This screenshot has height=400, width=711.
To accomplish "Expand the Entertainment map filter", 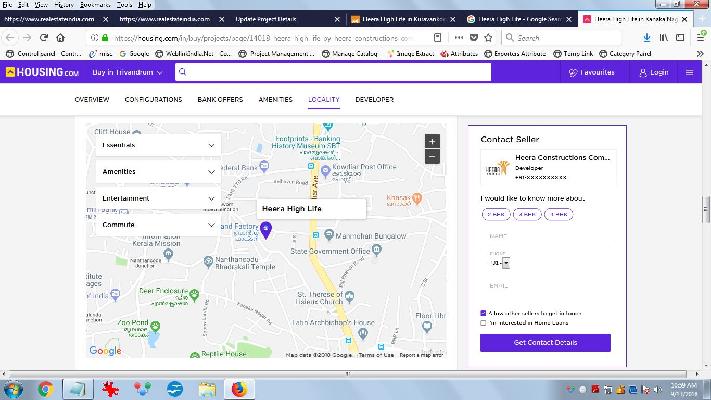I will coord(158,198).
